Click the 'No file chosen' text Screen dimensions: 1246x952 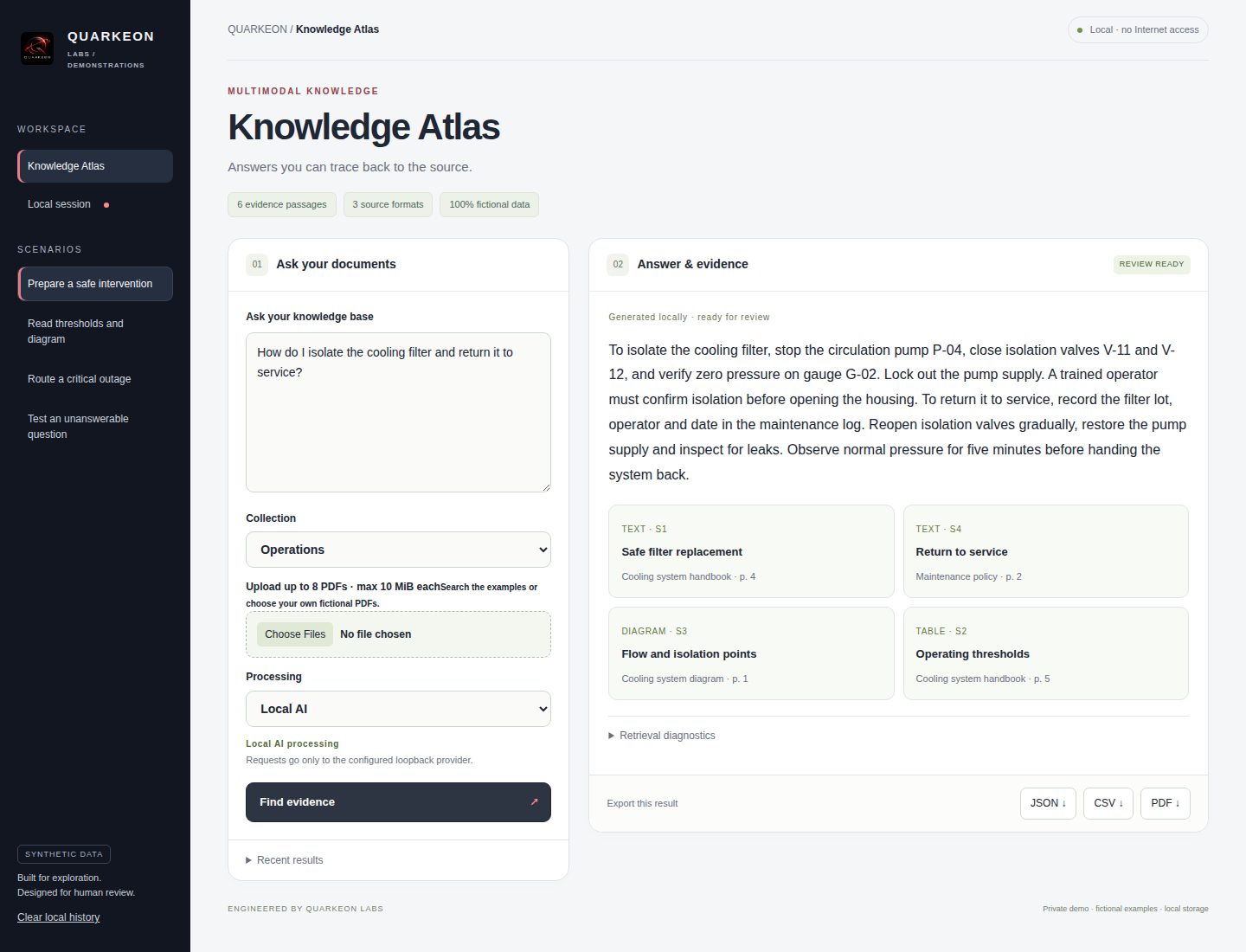point(376,634)
